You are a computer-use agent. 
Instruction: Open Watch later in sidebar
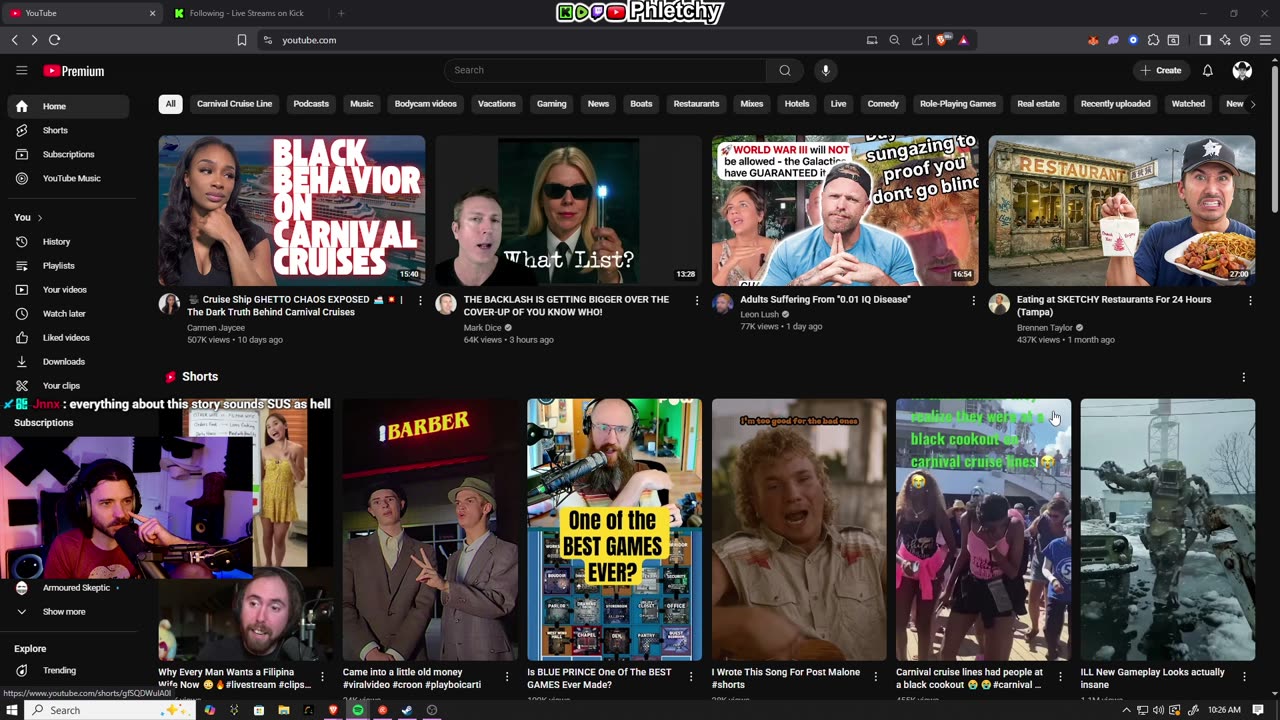pyautogui.click(x=68, y=314)
